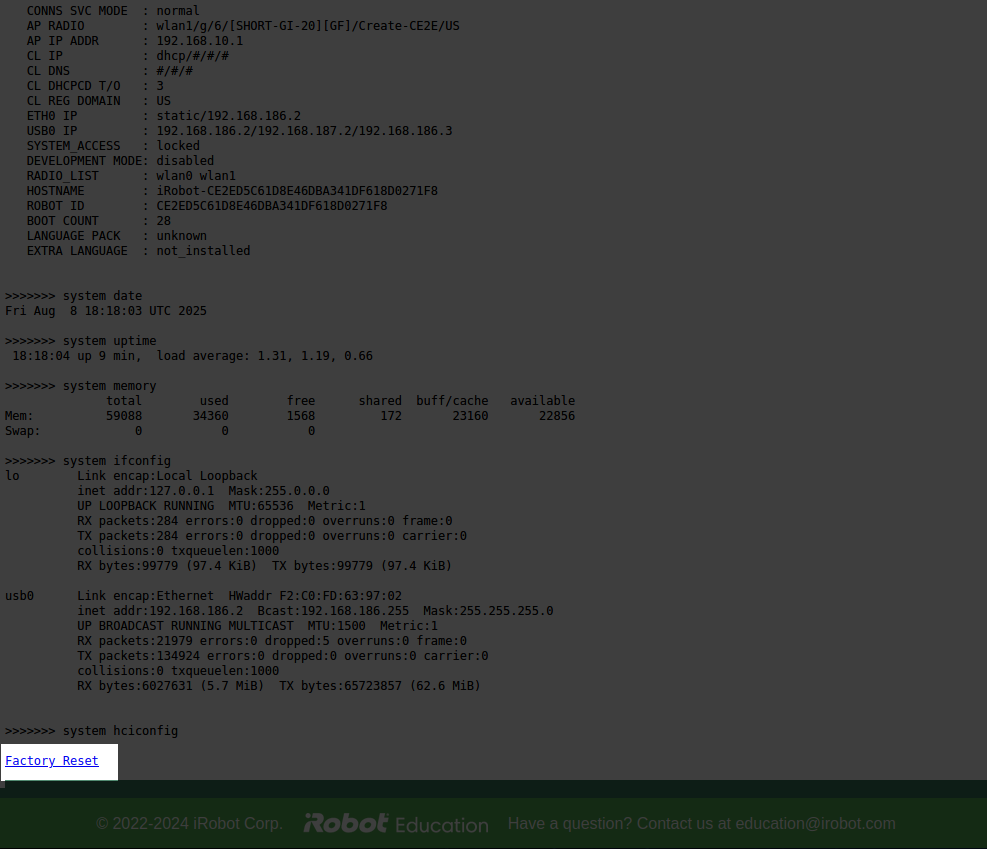Open the education@irobot.com contact email
The height and width of the screenshot is (849, 987).
pyautogui.click(x=815, y=824)
